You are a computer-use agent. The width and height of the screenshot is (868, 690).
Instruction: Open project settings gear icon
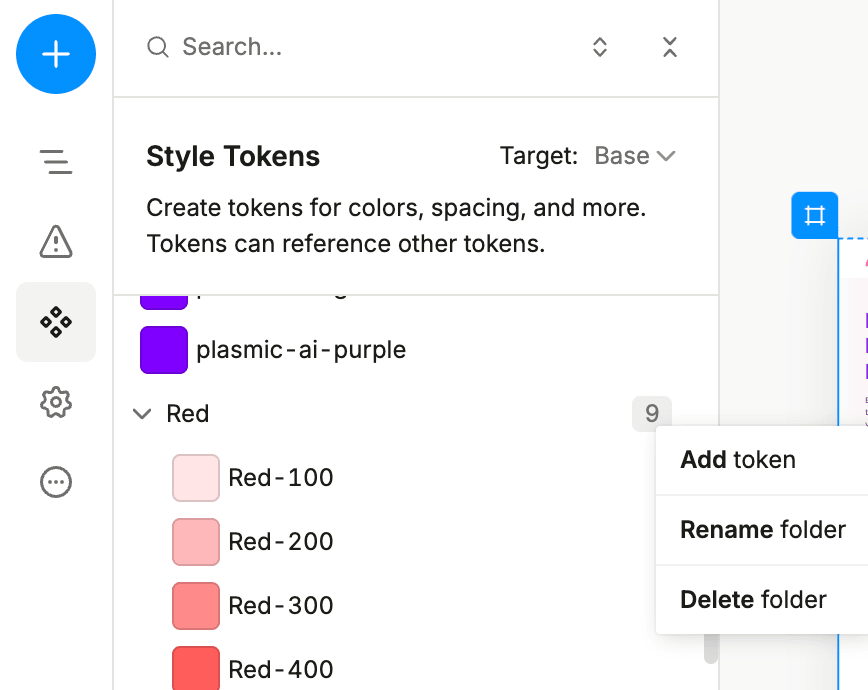[56, 402]
